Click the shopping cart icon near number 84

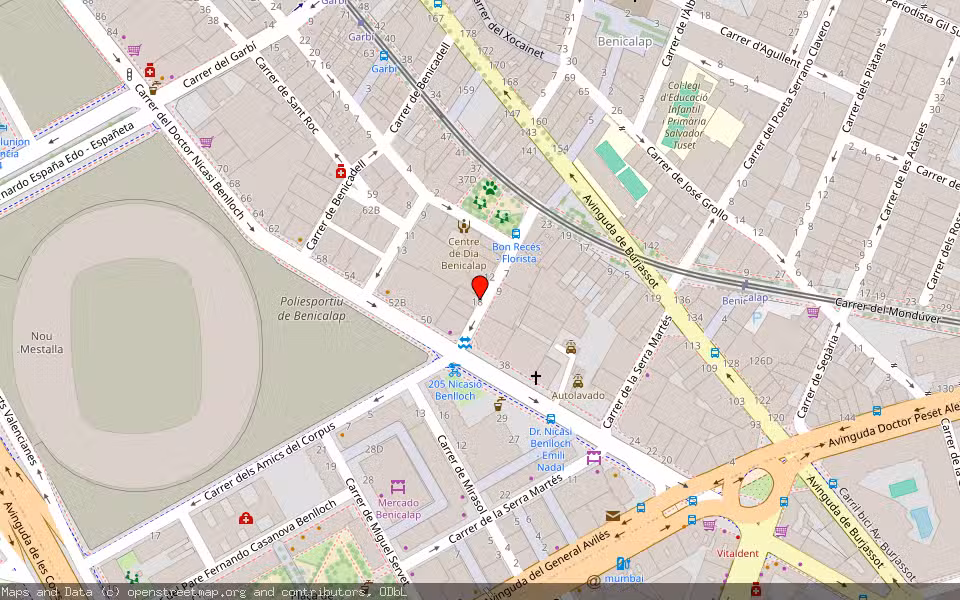point(134,50)
